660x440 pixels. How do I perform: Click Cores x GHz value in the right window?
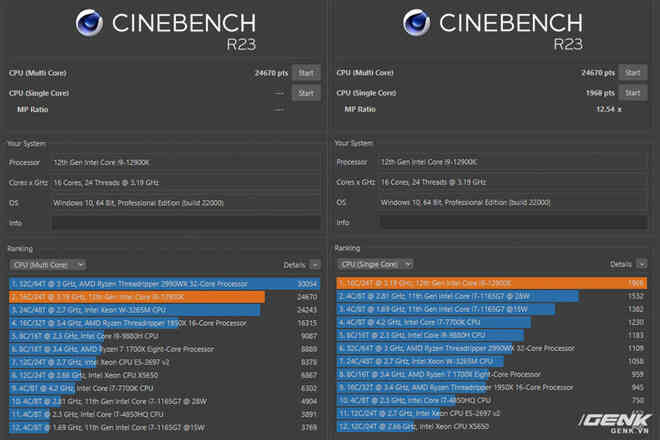click(514, 182)
